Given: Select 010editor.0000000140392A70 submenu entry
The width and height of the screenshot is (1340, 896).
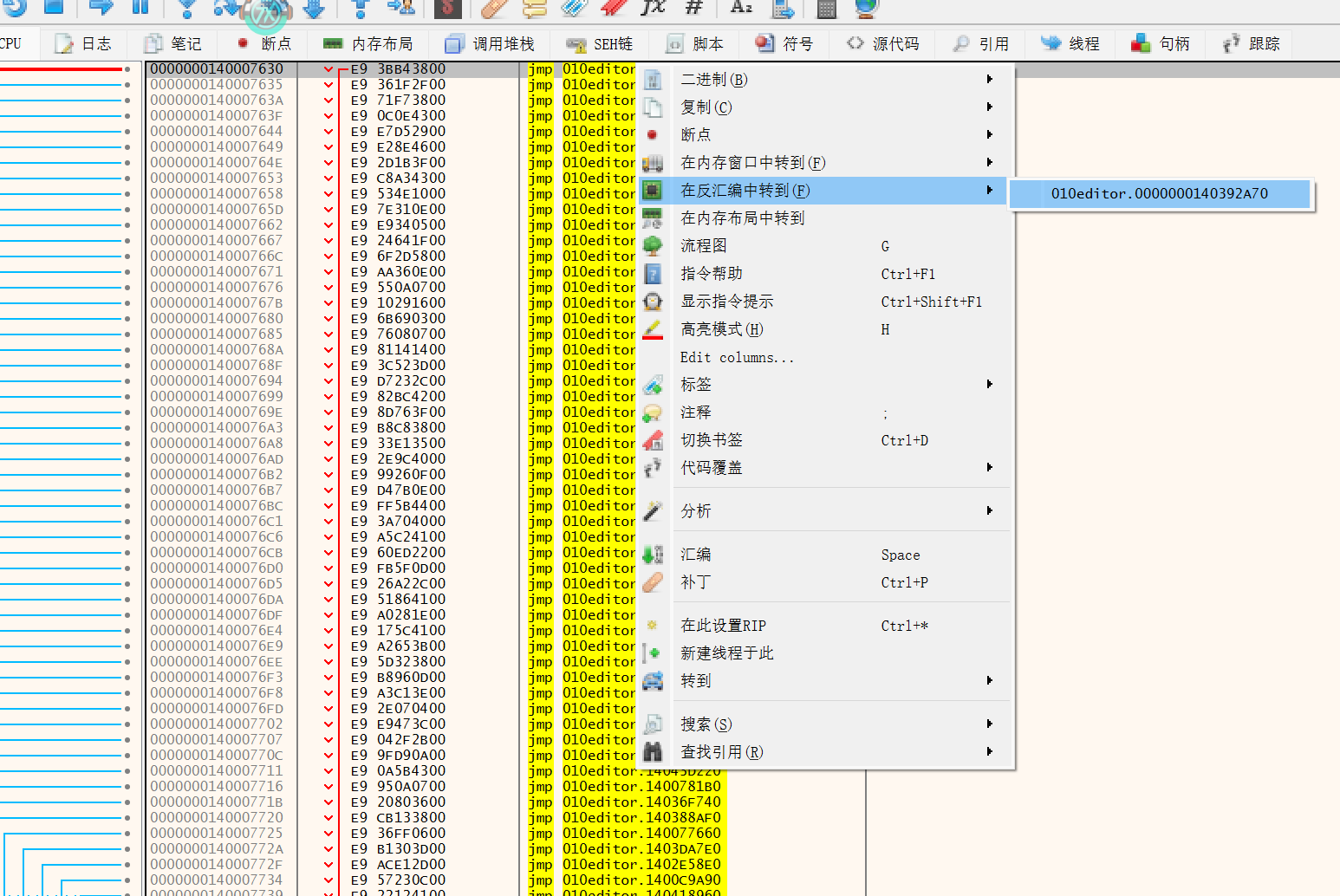Looking at the screenshot, I should 1159,194.
